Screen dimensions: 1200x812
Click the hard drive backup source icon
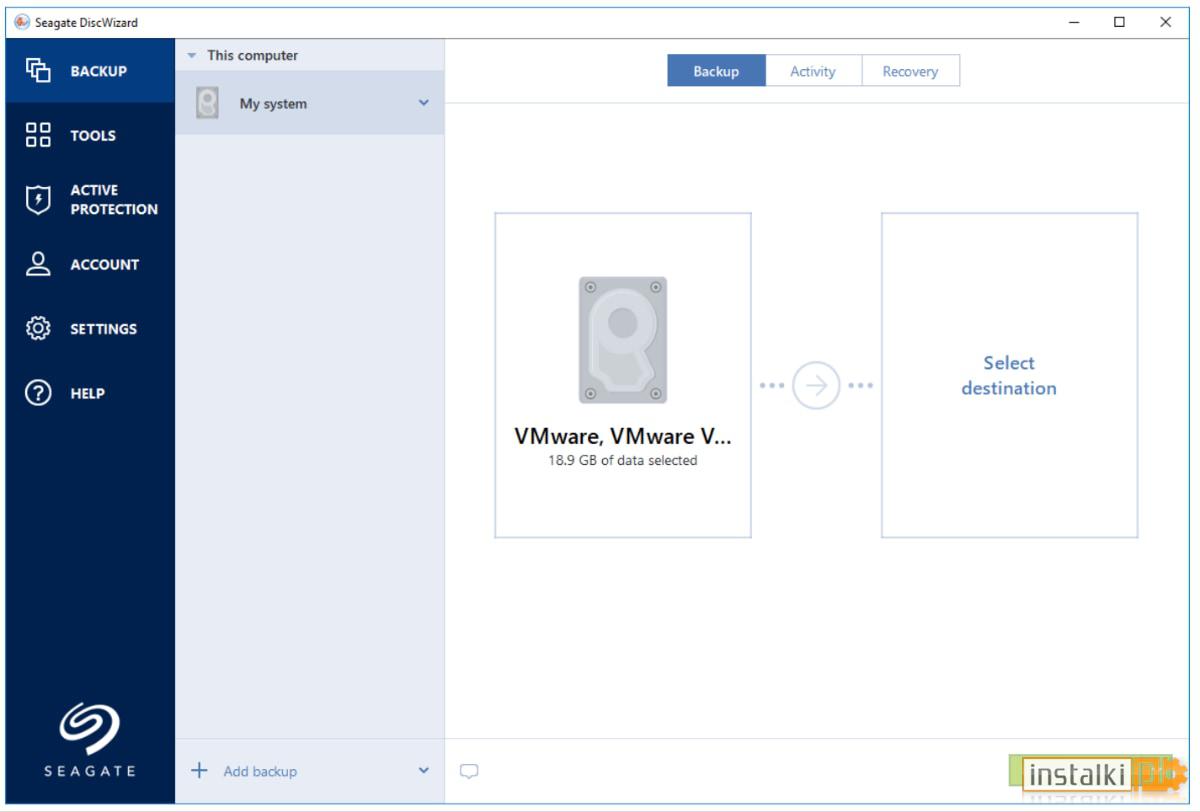[x=622, y=340]
